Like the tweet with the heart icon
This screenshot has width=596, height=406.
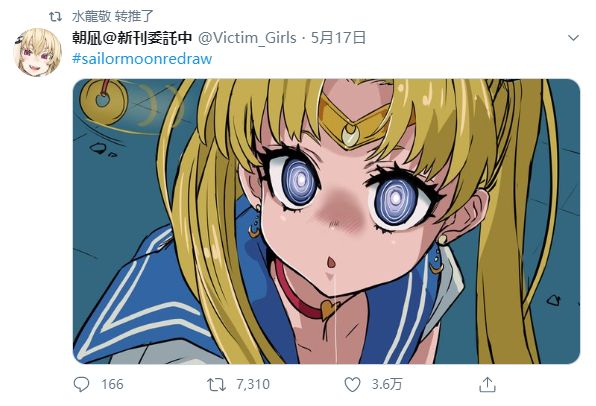click(352, 384)
